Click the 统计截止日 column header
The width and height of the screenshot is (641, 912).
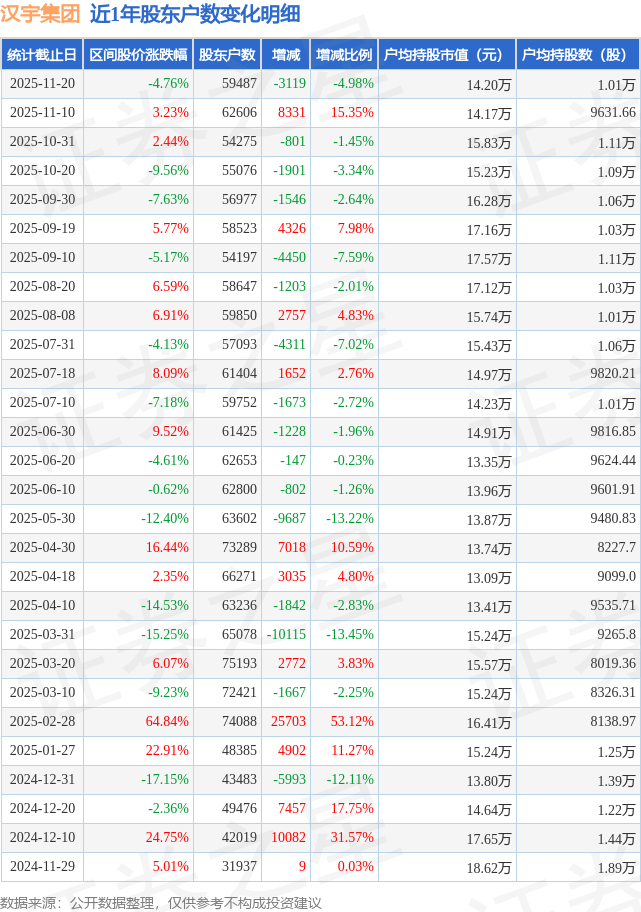[x=42, y=55]
